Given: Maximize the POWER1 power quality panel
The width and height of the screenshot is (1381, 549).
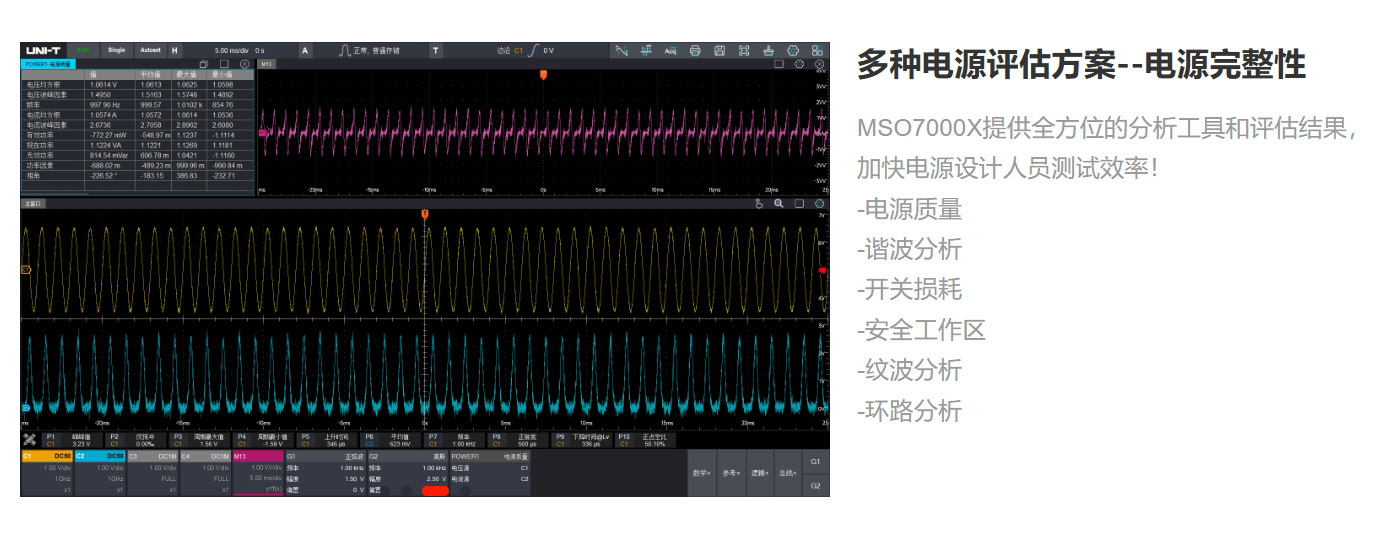Looking at the screenshot, I should pos(224,64).
